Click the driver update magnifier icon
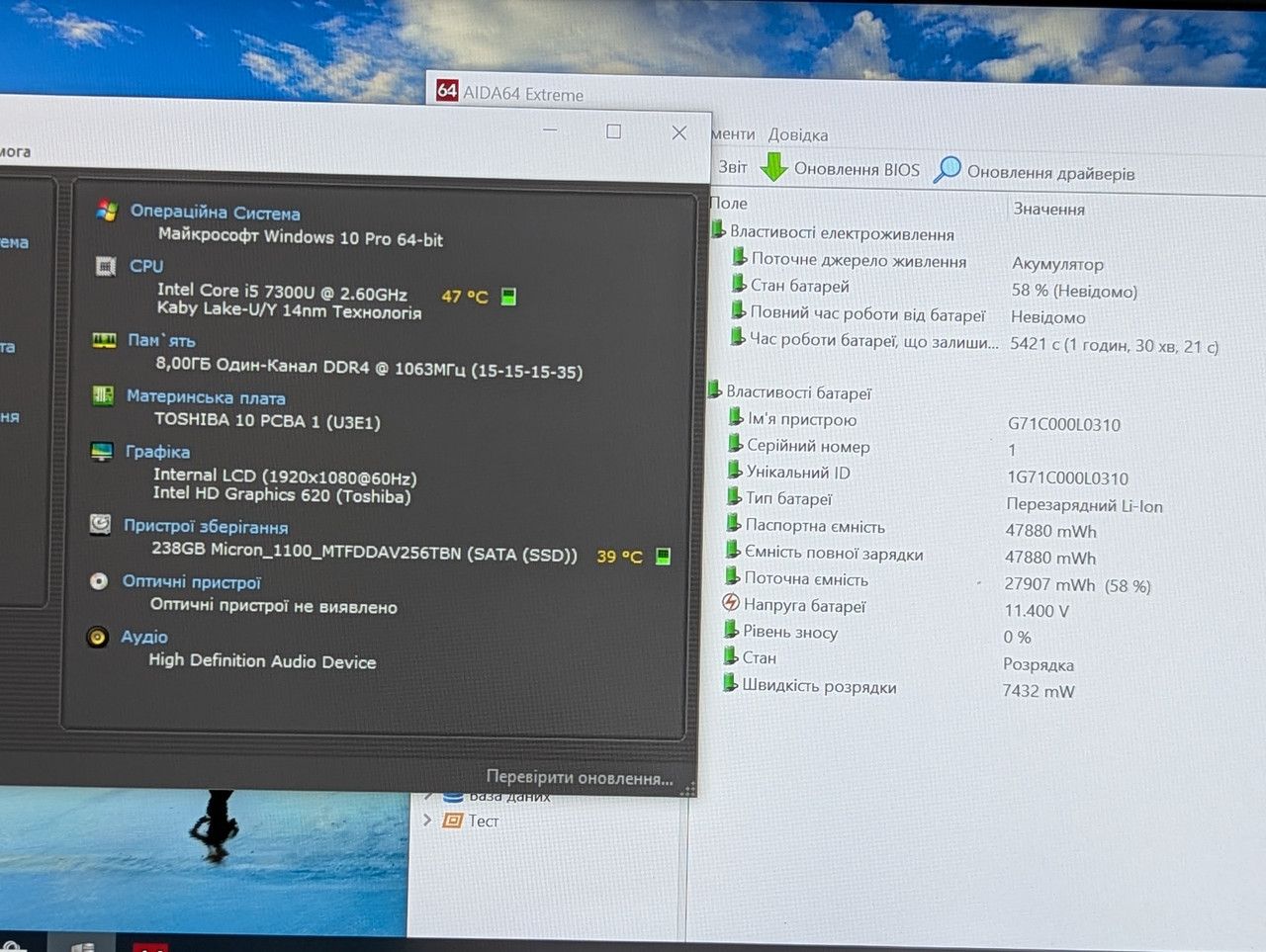Screen dimensions: 1266x952 click(947, 170)
